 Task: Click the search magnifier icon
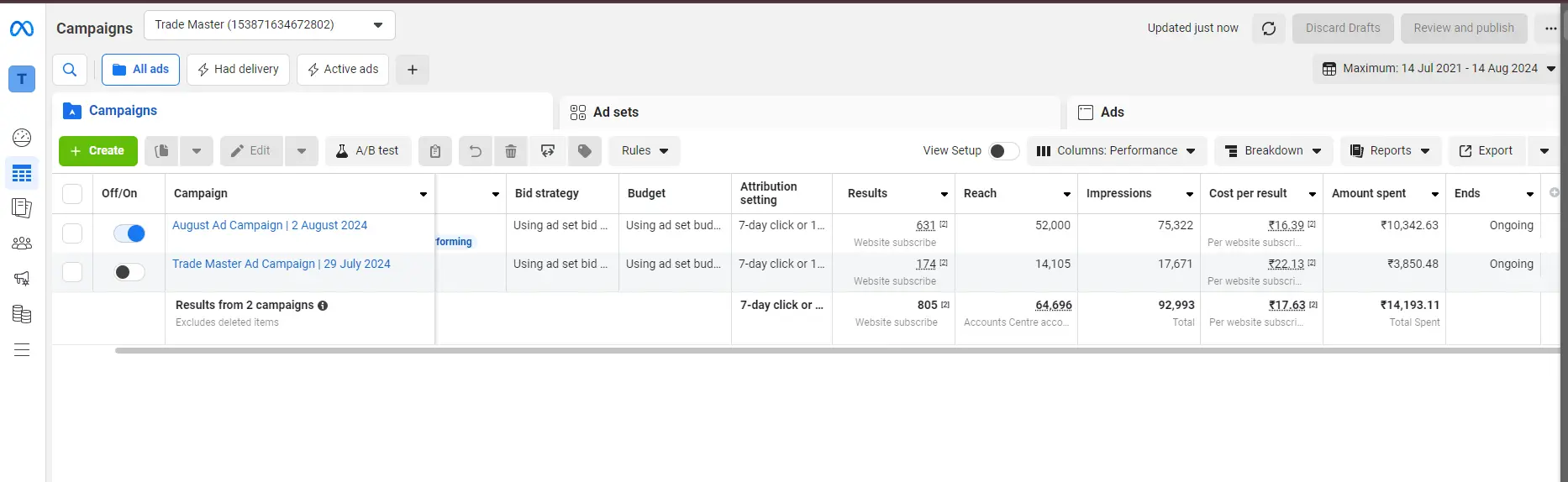tap(70, 70)
